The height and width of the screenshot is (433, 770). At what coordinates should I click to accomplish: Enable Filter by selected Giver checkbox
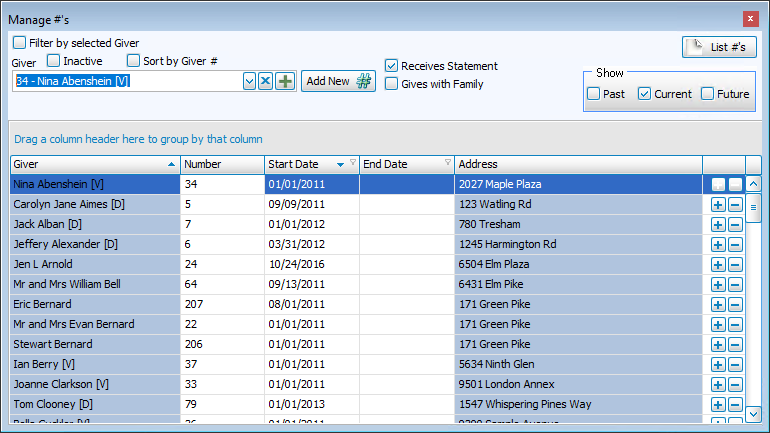(20, 43)
